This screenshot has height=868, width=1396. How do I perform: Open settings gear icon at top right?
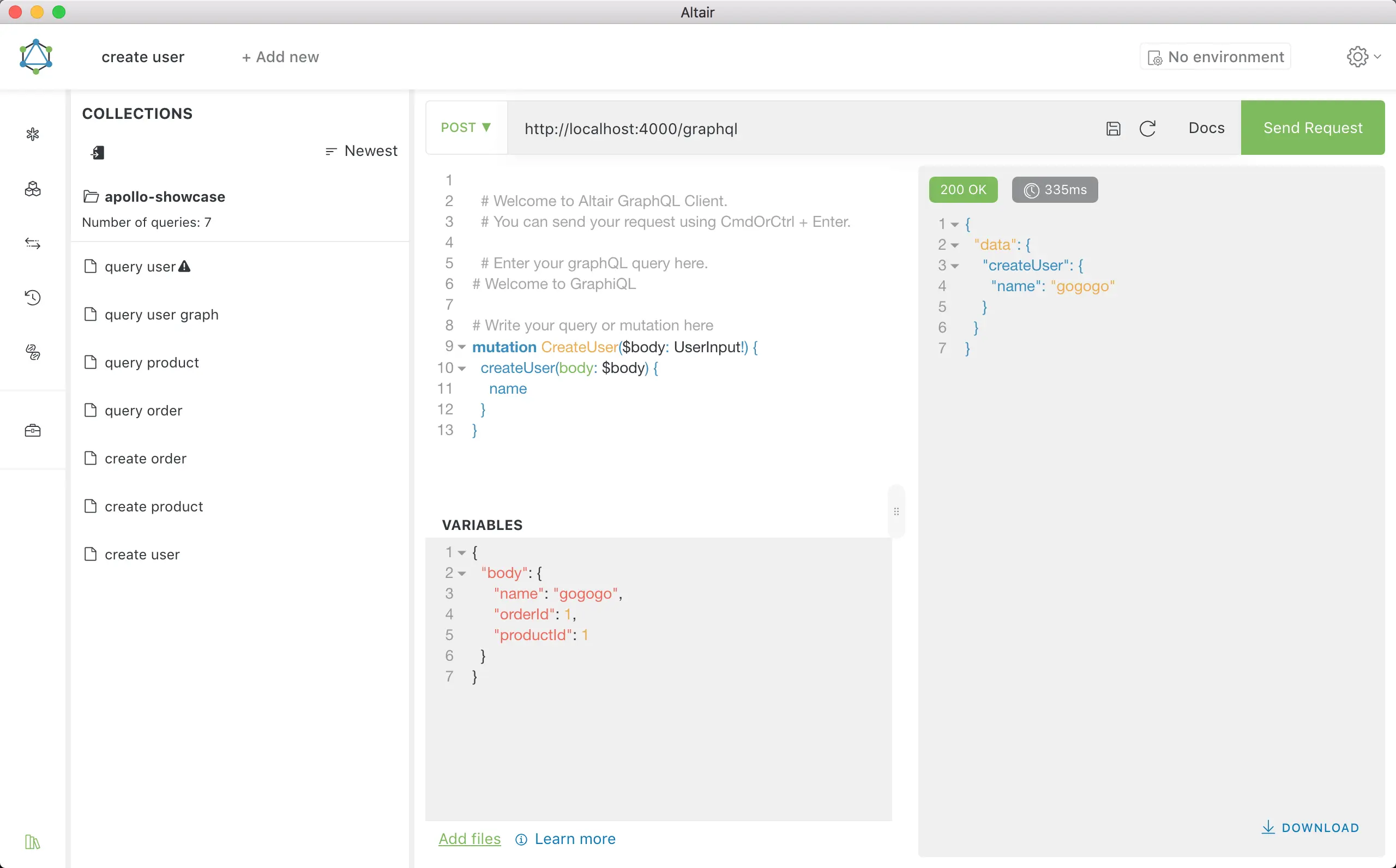pos(1357,57)
